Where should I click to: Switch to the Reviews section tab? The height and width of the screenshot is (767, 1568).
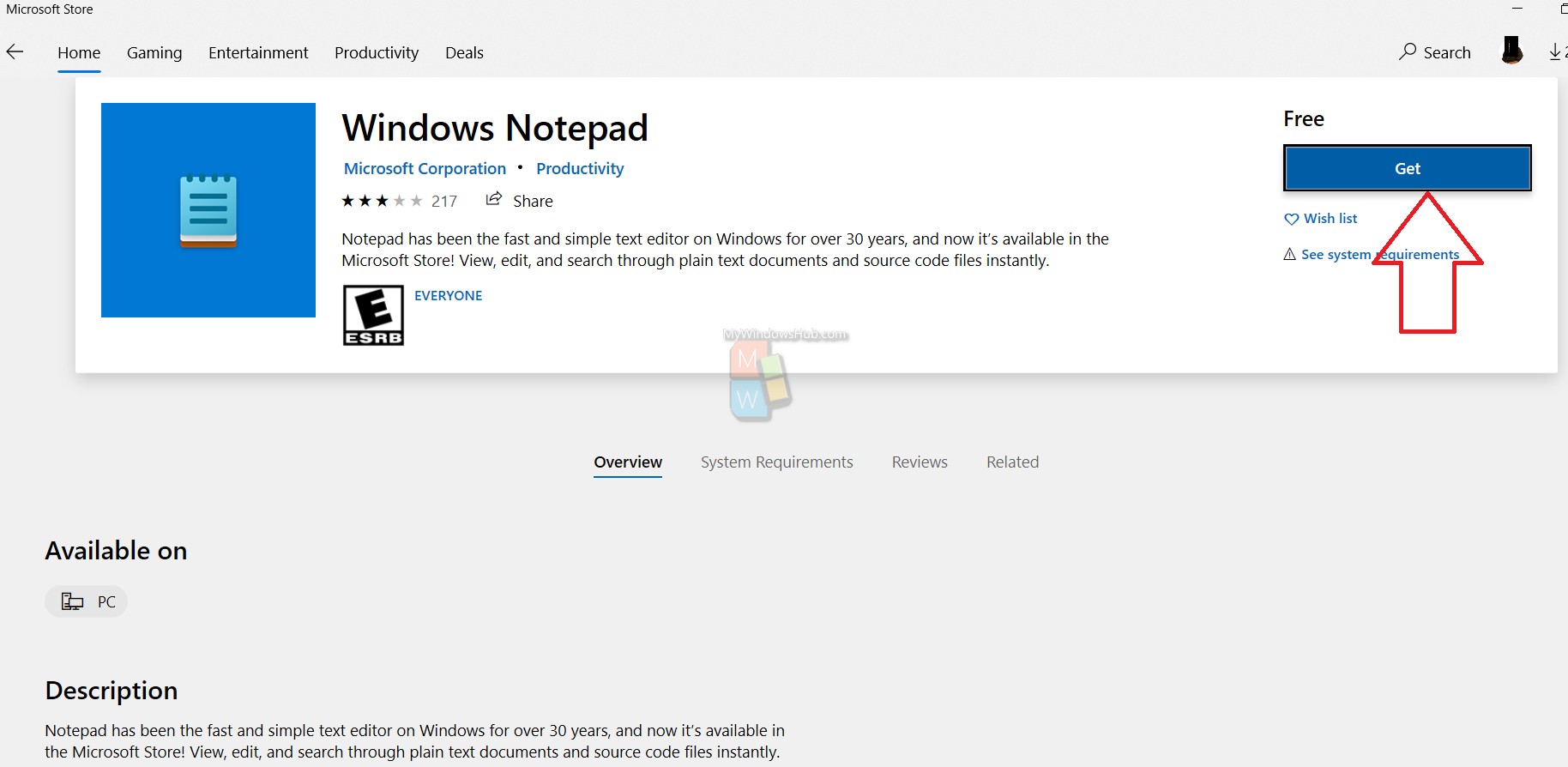click(920, 462)
